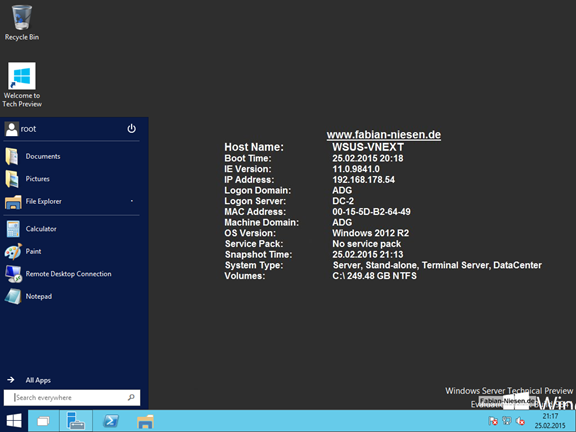
Task: Open Server Manager from the taskbar
Action: tap(76, 421)
